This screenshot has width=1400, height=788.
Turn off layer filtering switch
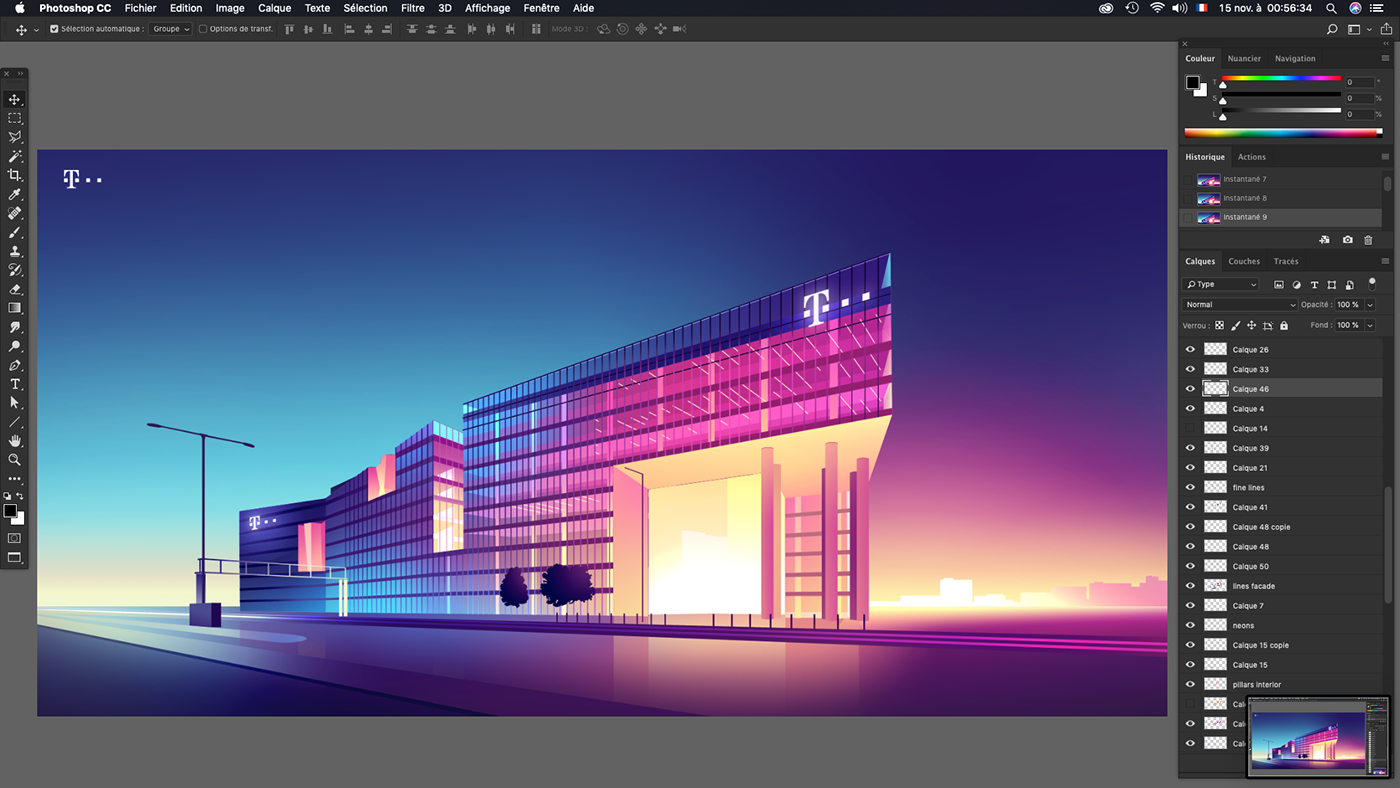pyautogui.click(x=1372, y=284)
